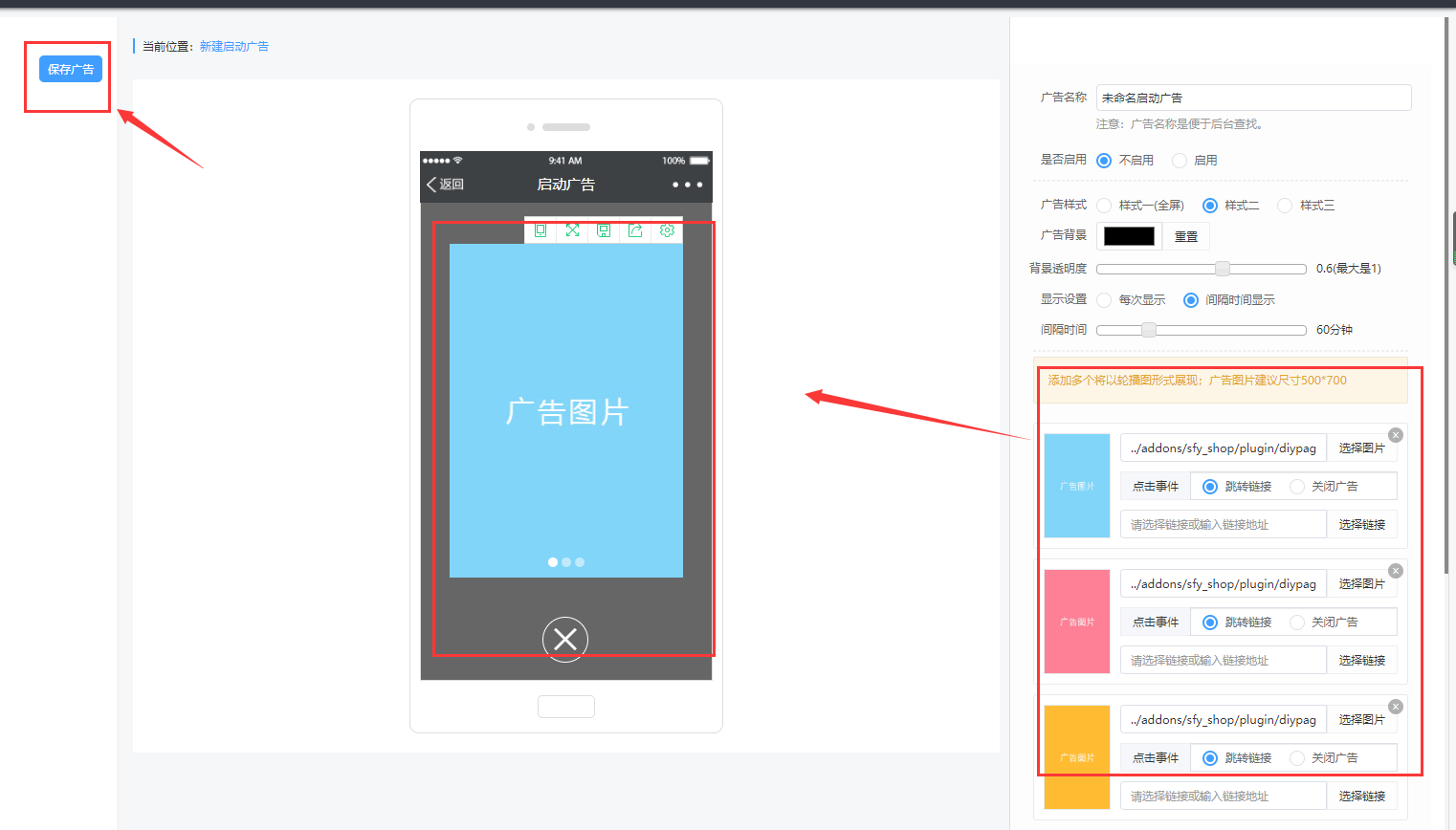
Task: Click 选择图片 for the third ad image
Action: [1361, 719]
